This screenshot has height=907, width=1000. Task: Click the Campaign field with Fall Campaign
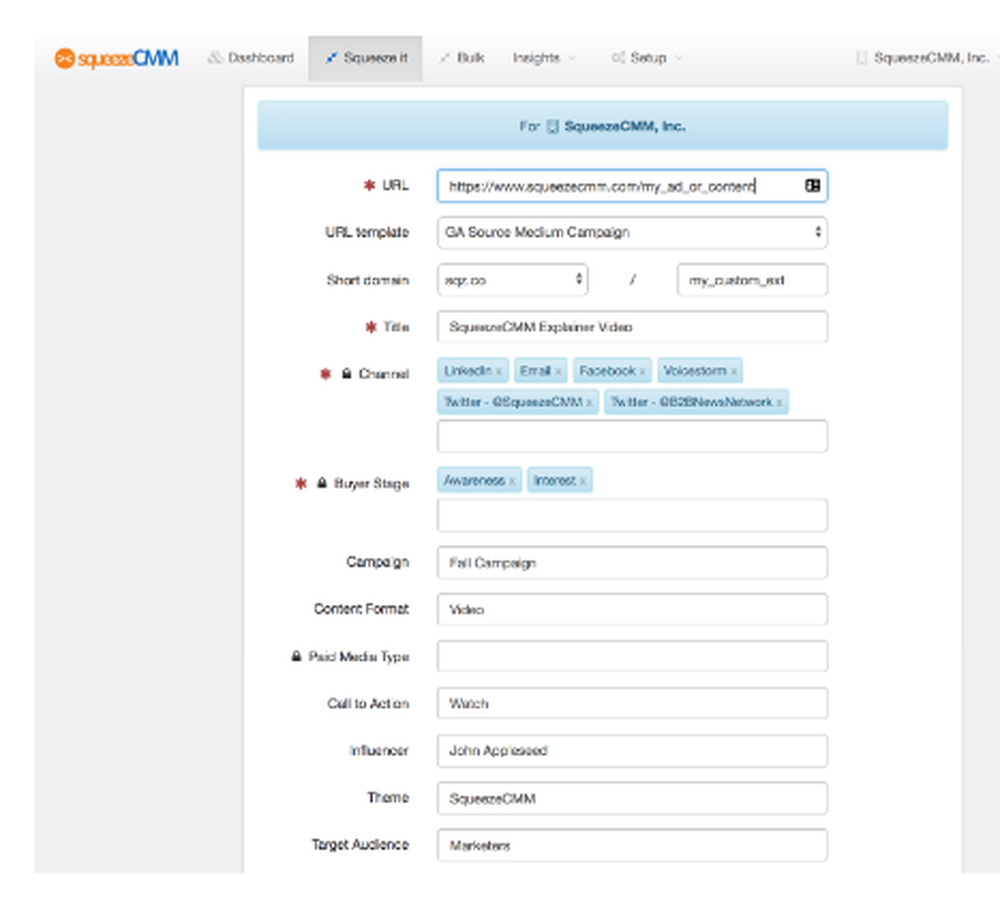point(632,563)
